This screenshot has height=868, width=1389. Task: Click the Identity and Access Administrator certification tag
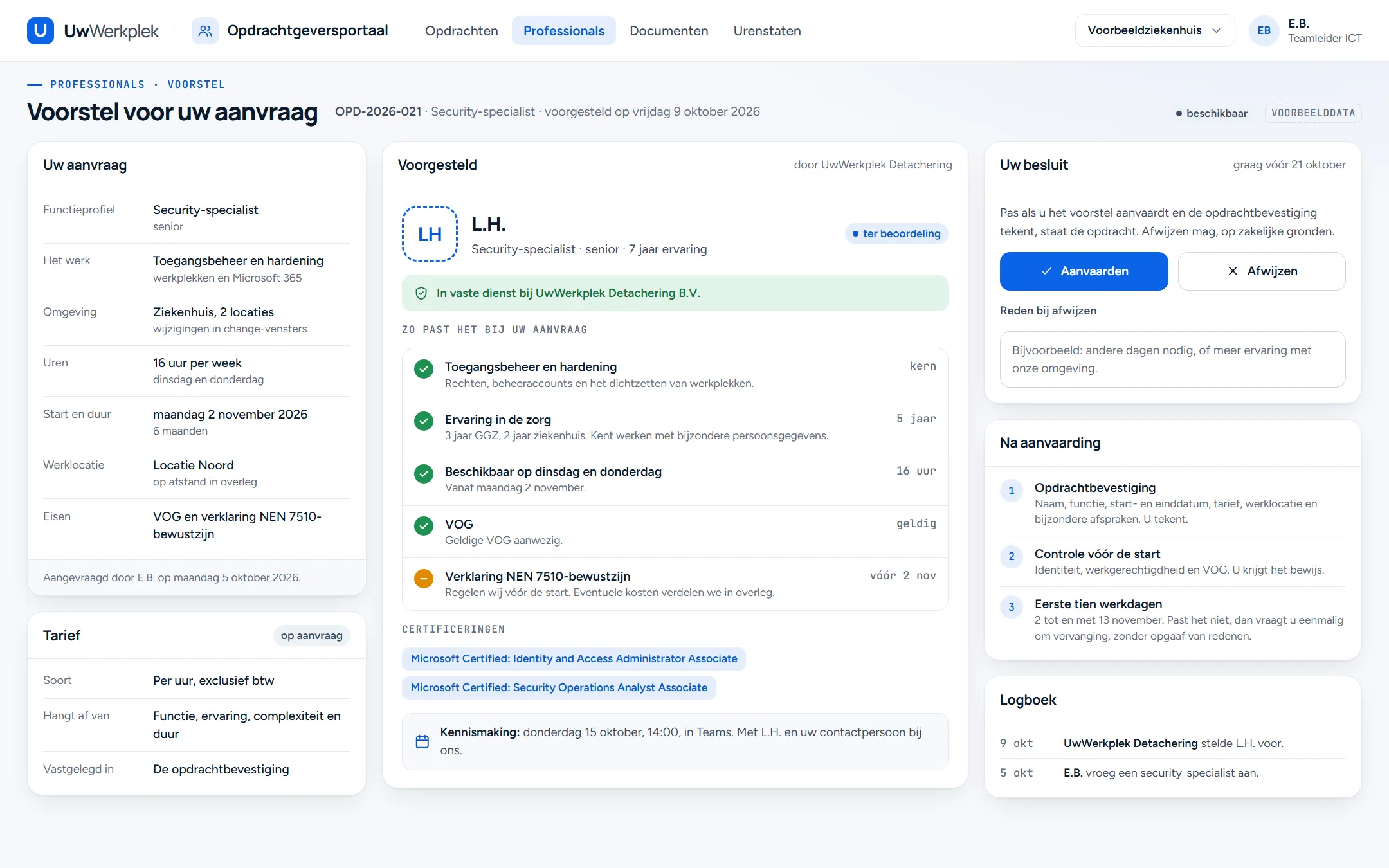[x=574, y=658]
